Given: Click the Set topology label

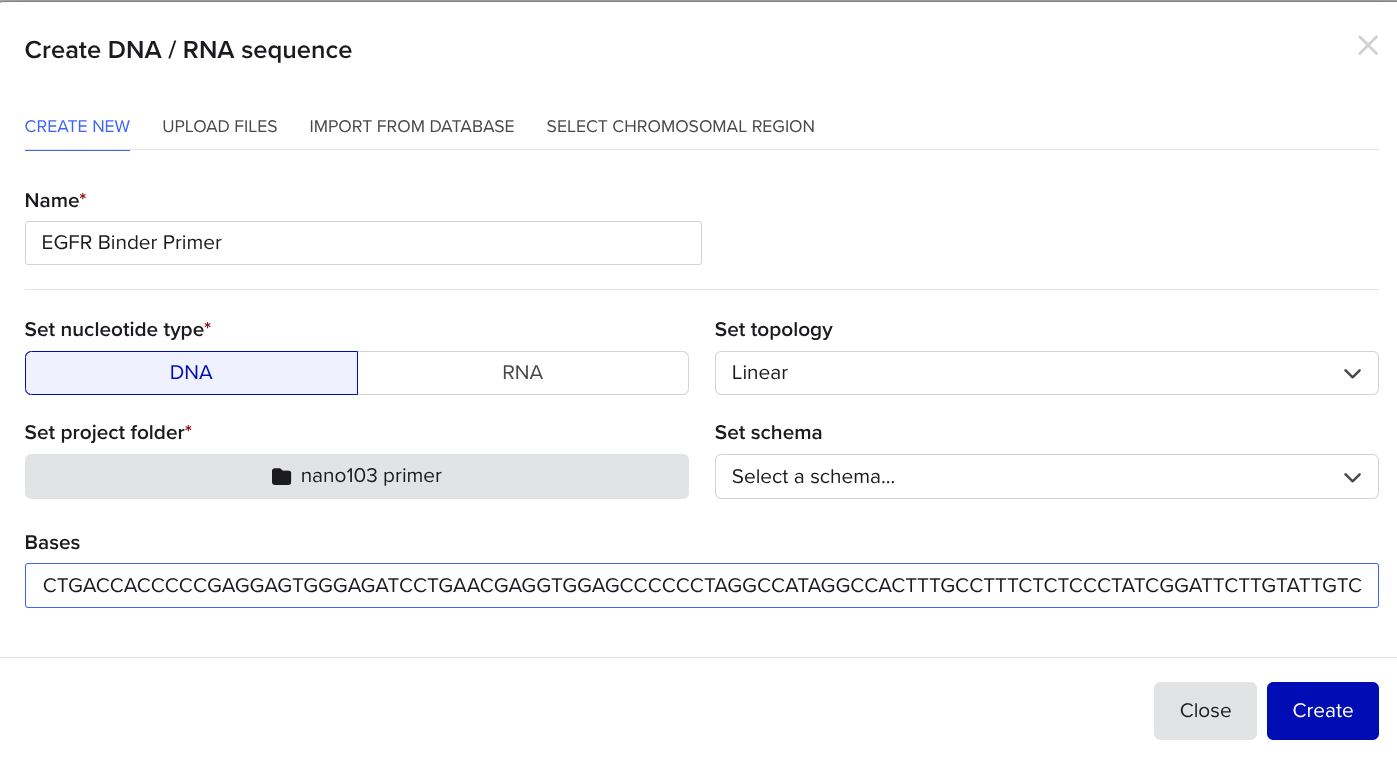Looking at the screenshot, I should [774, 329].
